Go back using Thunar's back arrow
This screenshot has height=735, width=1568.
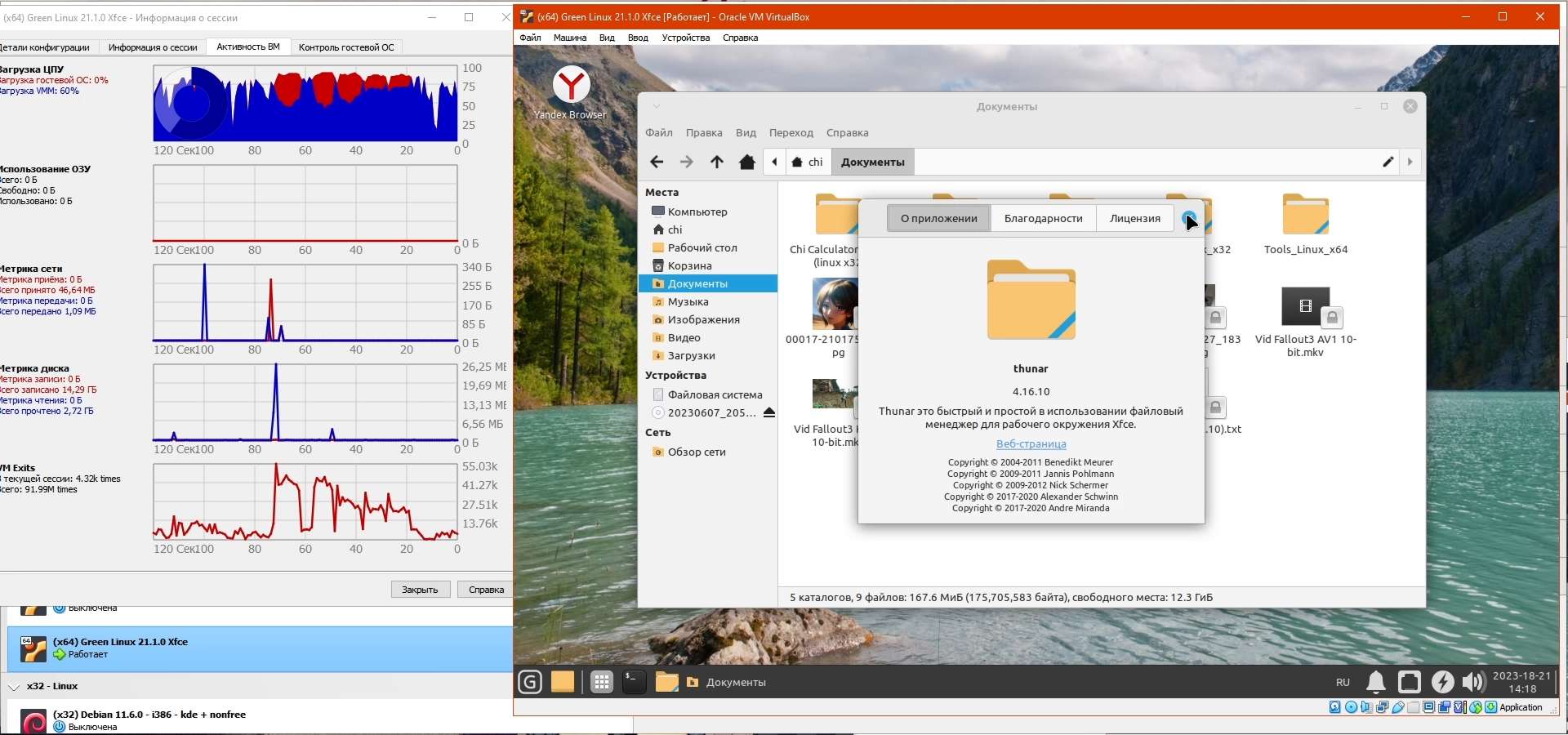click(657, 162)
